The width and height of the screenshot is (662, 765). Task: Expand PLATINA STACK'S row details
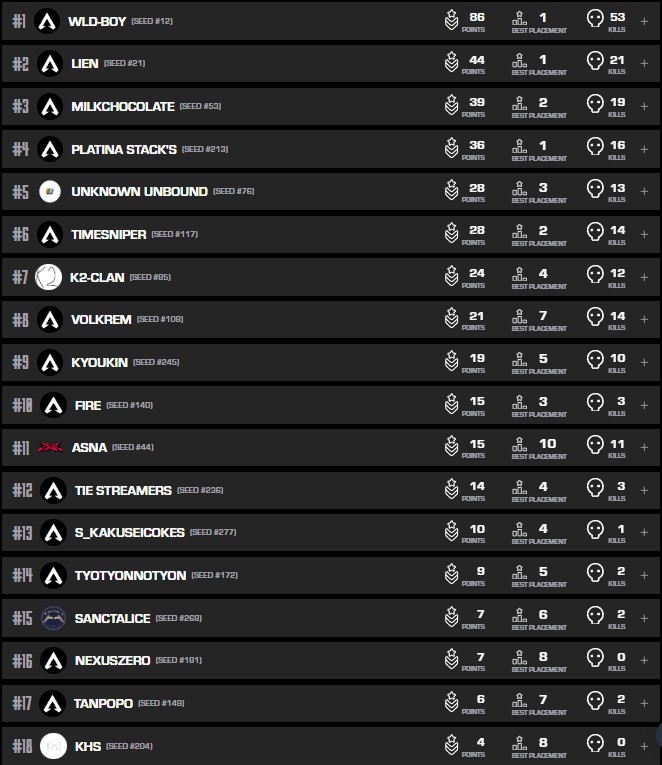point(644,149)
